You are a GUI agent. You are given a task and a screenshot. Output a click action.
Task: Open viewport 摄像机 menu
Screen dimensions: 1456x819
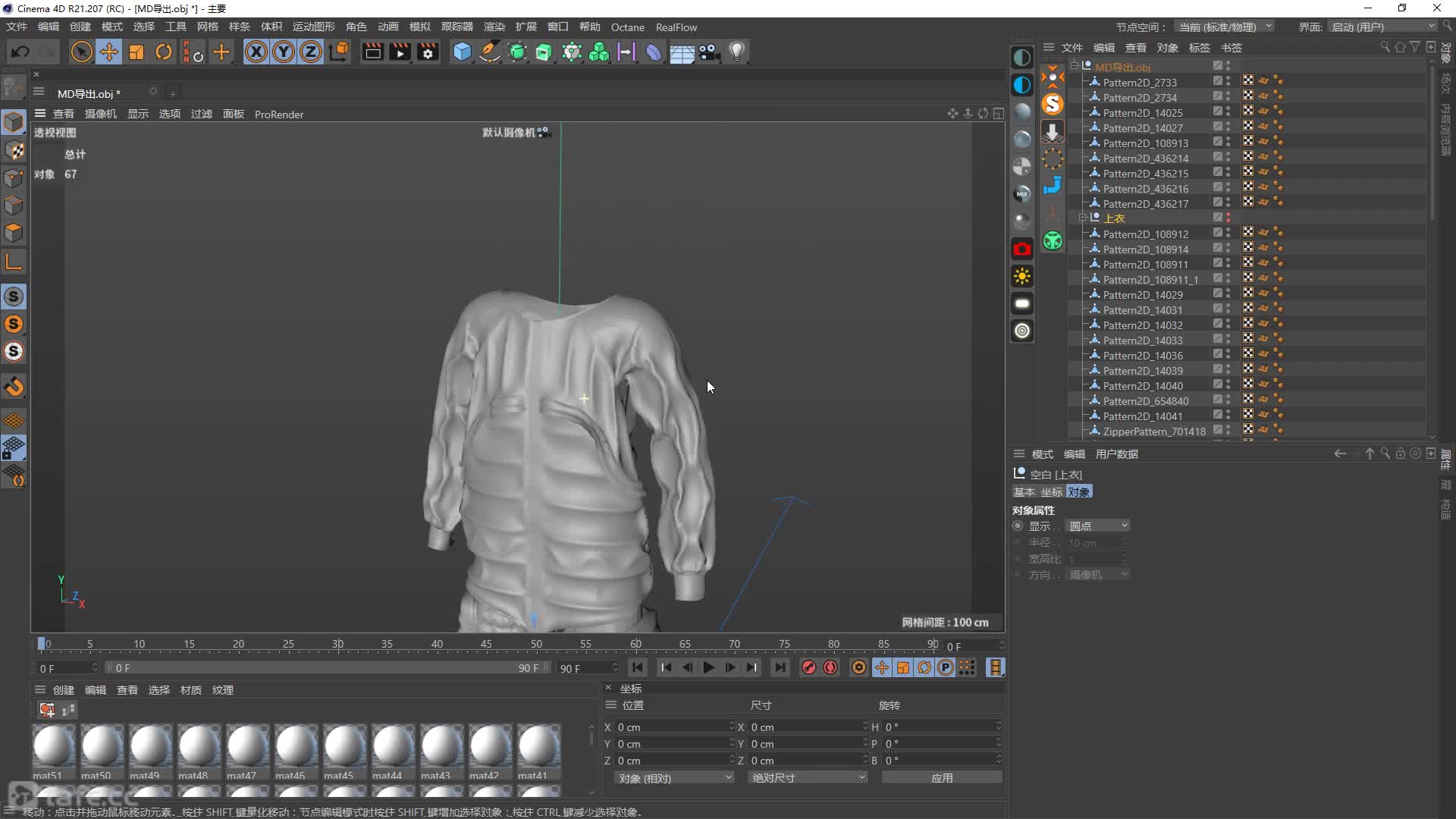100,114
